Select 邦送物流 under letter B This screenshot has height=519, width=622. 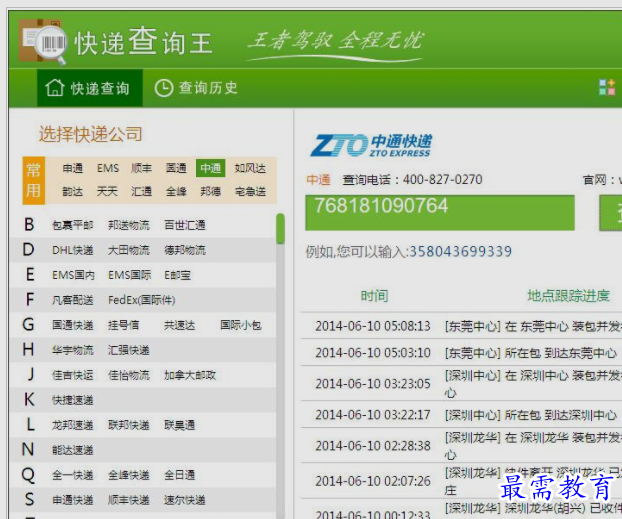(129, 225)
